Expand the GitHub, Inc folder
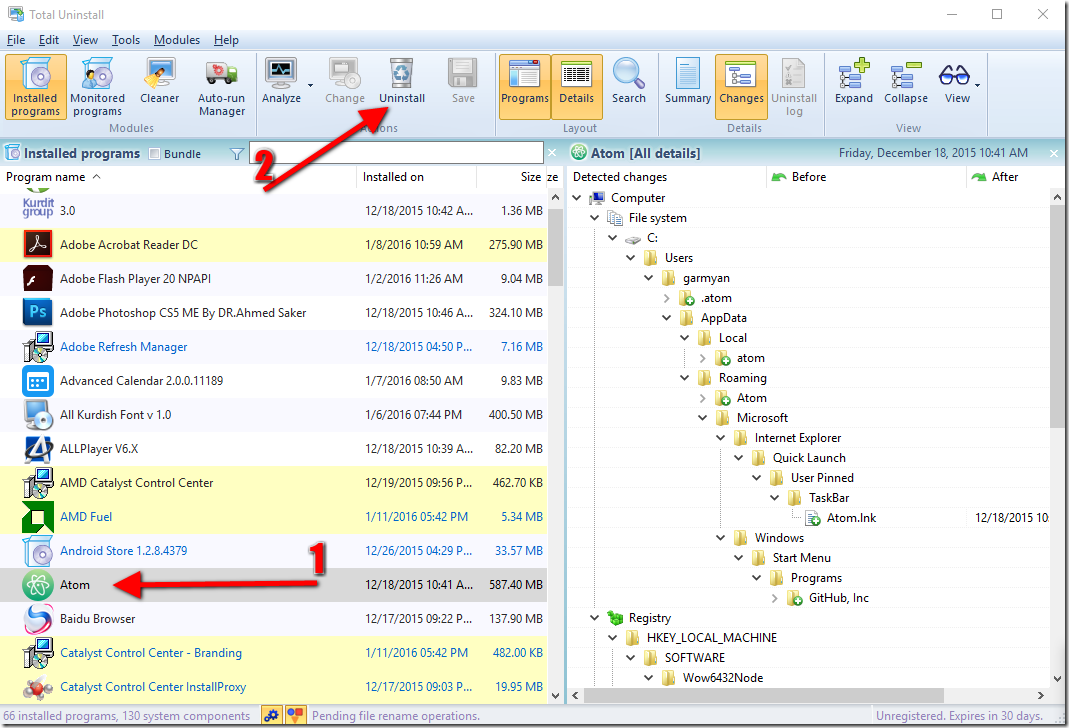1069x728 pixels. (x=774, y=598)
